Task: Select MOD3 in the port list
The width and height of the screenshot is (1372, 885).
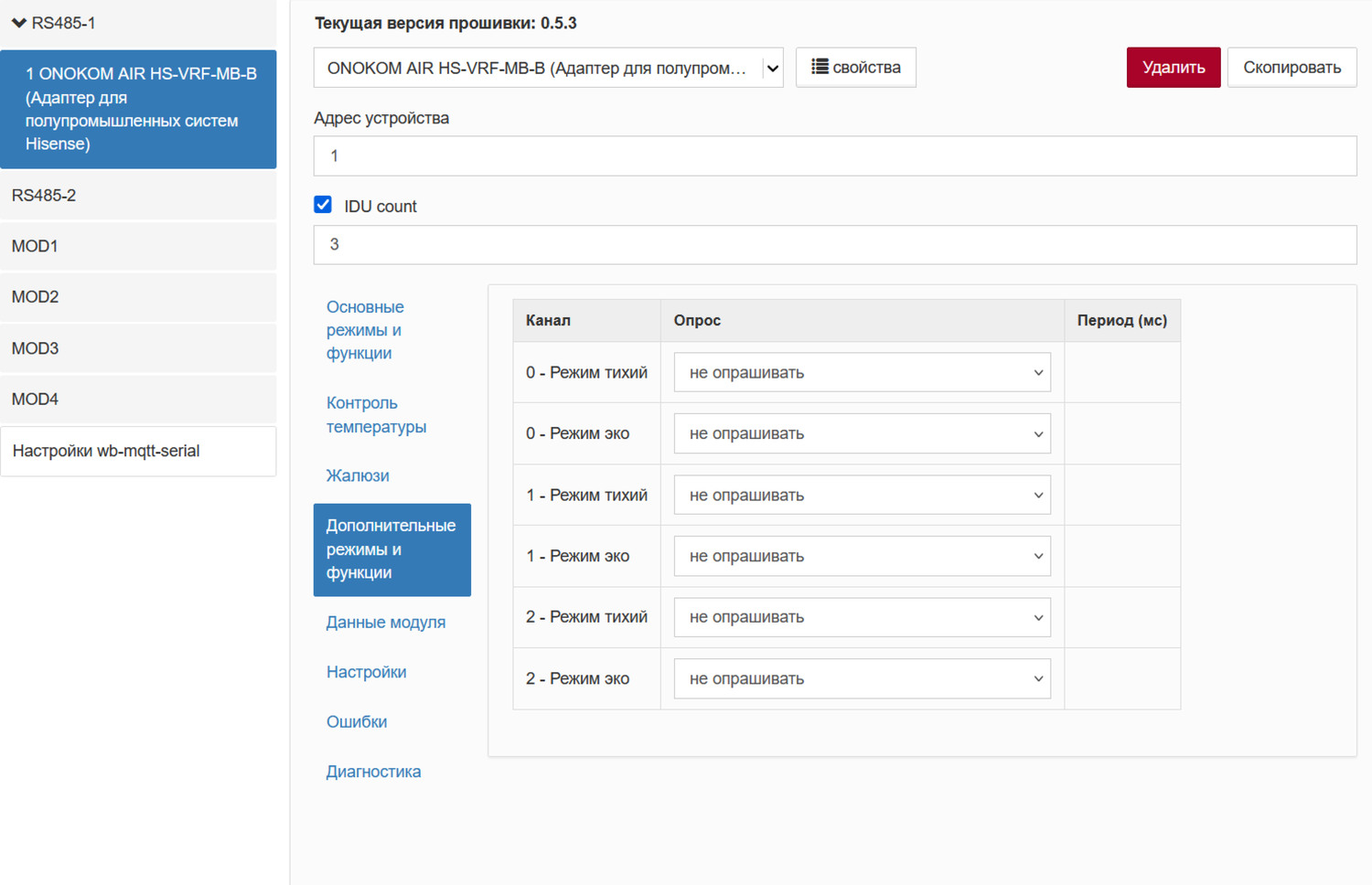Action: tap(137, 348)
